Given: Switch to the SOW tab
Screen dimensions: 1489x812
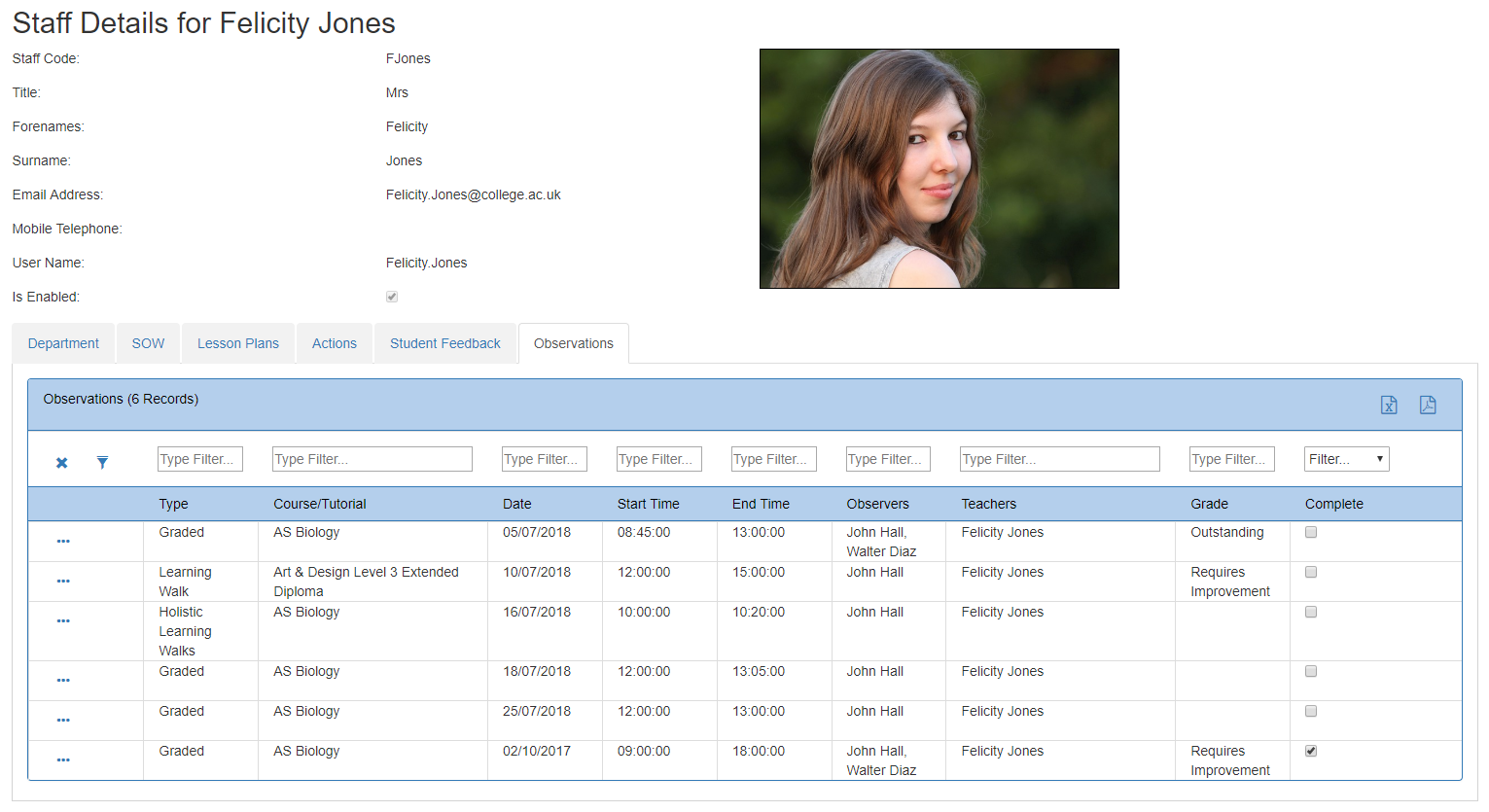Looking at the screenshot, I should (x=148, y=343).
